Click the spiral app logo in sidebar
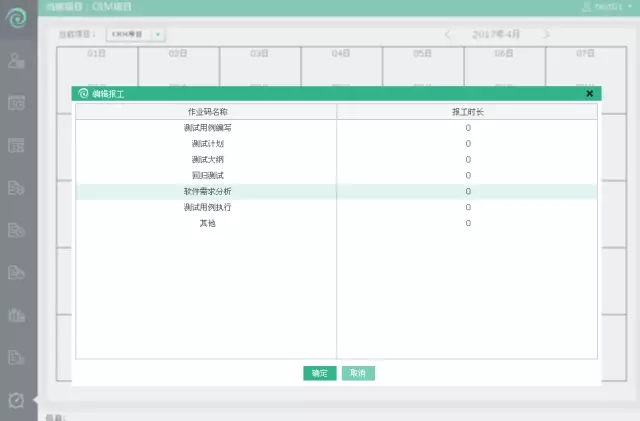 click(x=16, y=17)
